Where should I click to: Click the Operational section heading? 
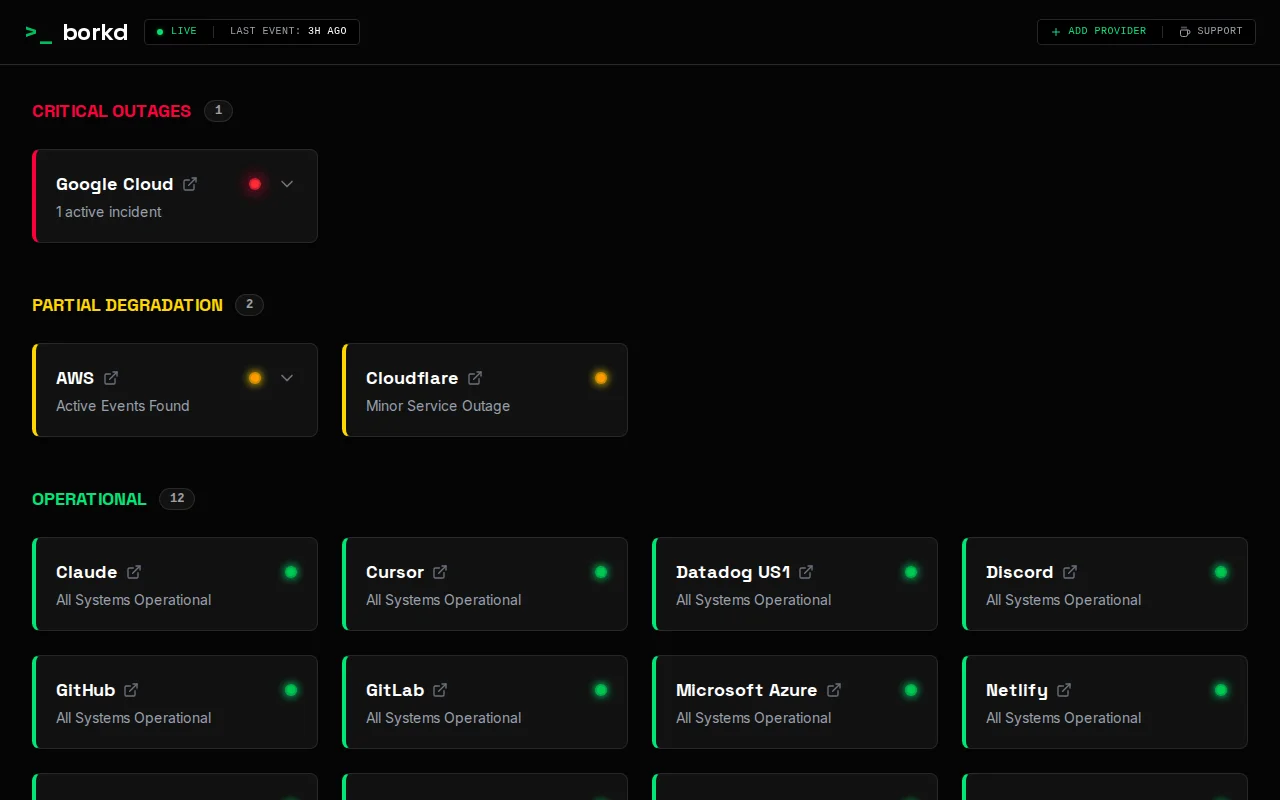[89, 499]
